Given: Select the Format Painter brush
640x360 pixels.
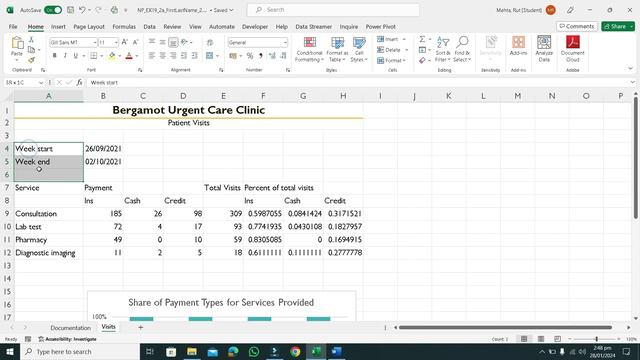Looking at the screenshot, I should point(31,60).
